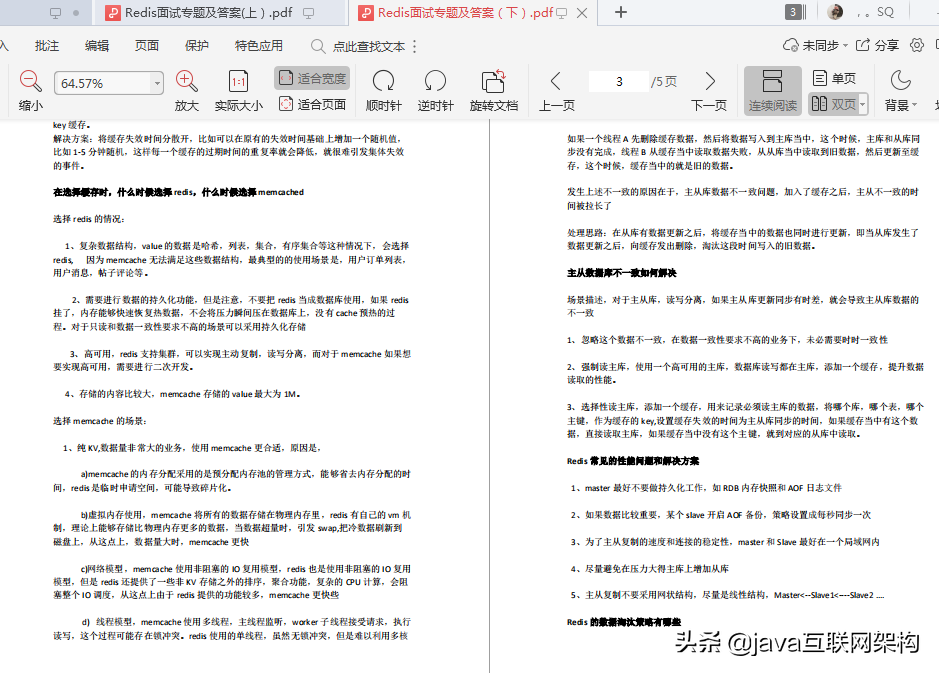Click the line 选择 redis 的情况
The width and height of the screenshot is (939, 673).
[89, 219]
